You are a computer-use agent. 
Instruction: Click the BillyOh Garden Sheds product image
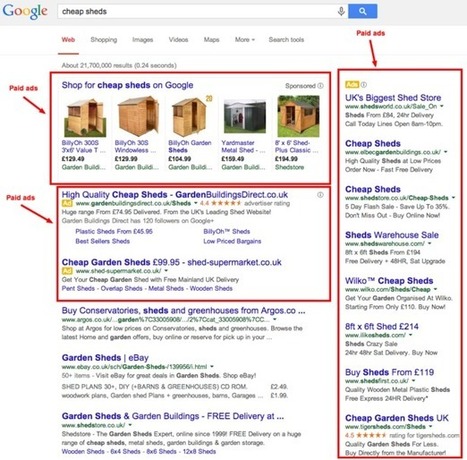click(x=189, y=117)
